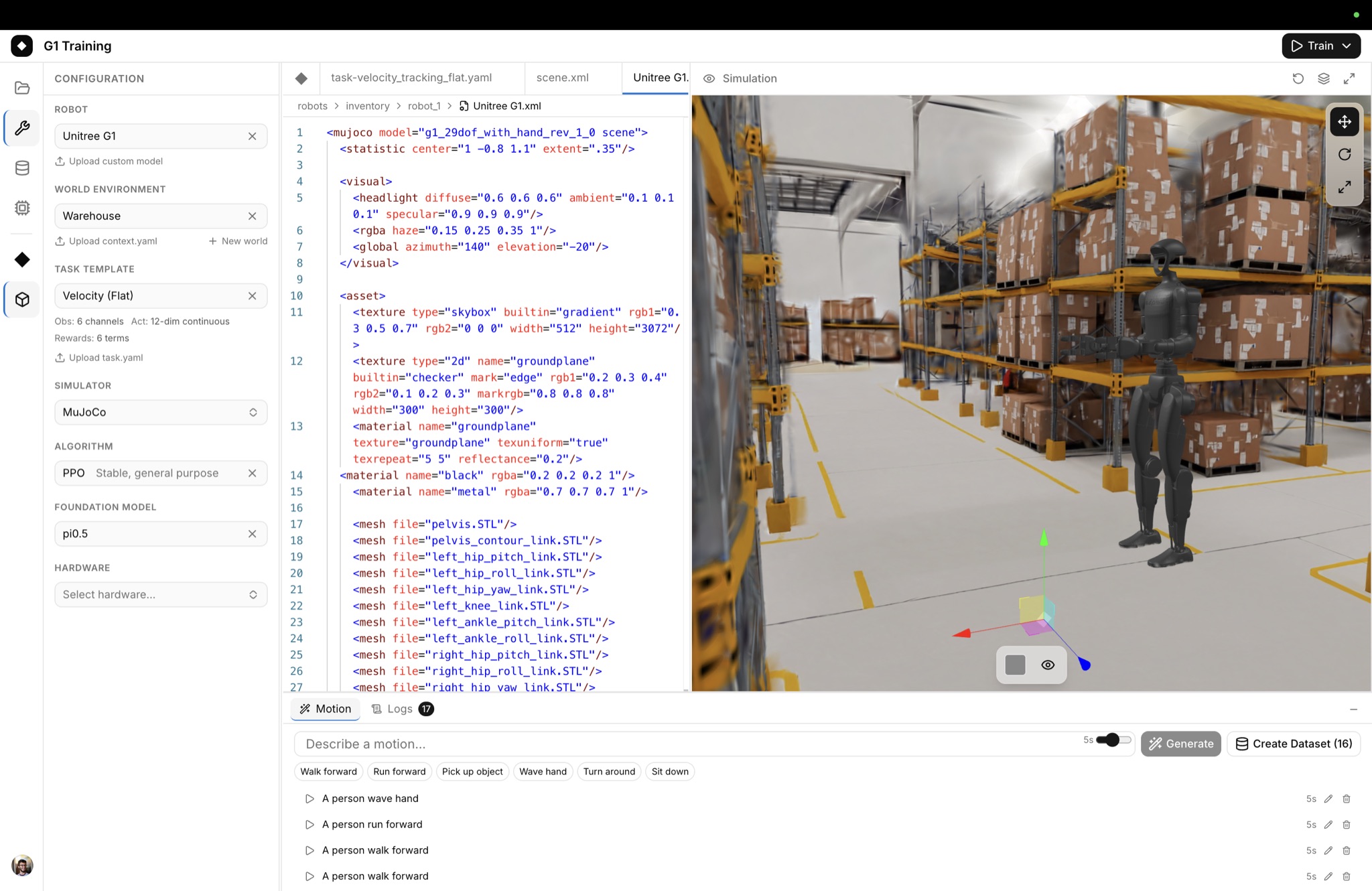Play the 'A person wave hand' motion
1372x891 pixels.
pyautogui.click(x=310, y=798)
